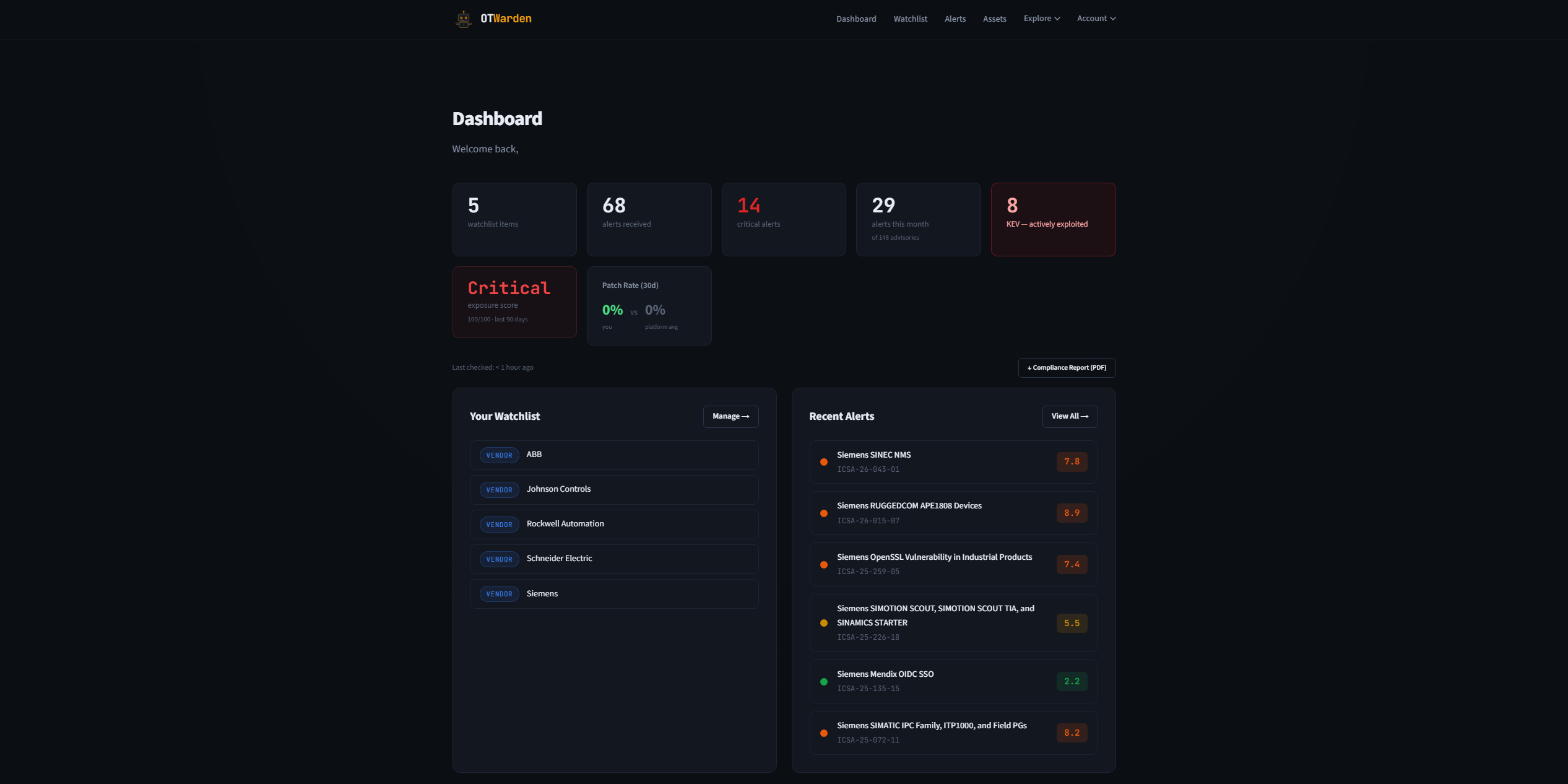Click the 2.2 score badge for Mendix OIDC
1568x784 pixels.
pyautogui.click(x=1072, y=682)
